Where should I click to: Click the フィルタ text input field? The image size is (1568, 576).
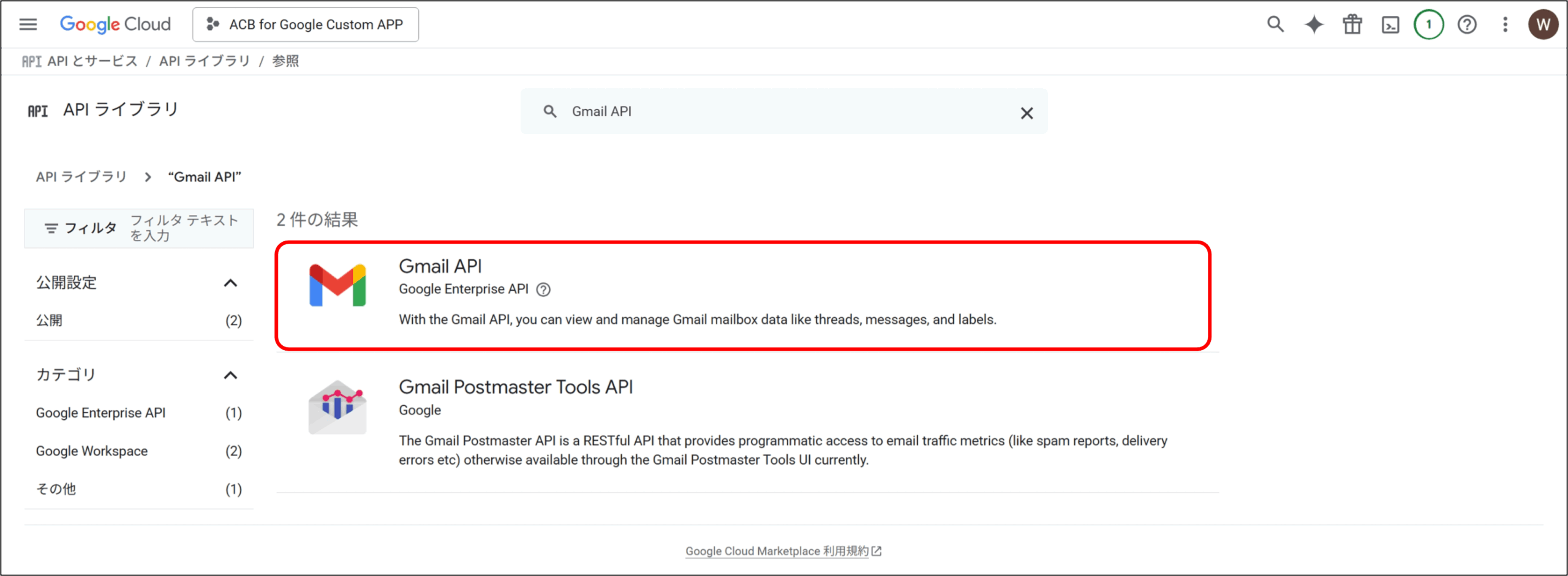(x=184, y=228)
